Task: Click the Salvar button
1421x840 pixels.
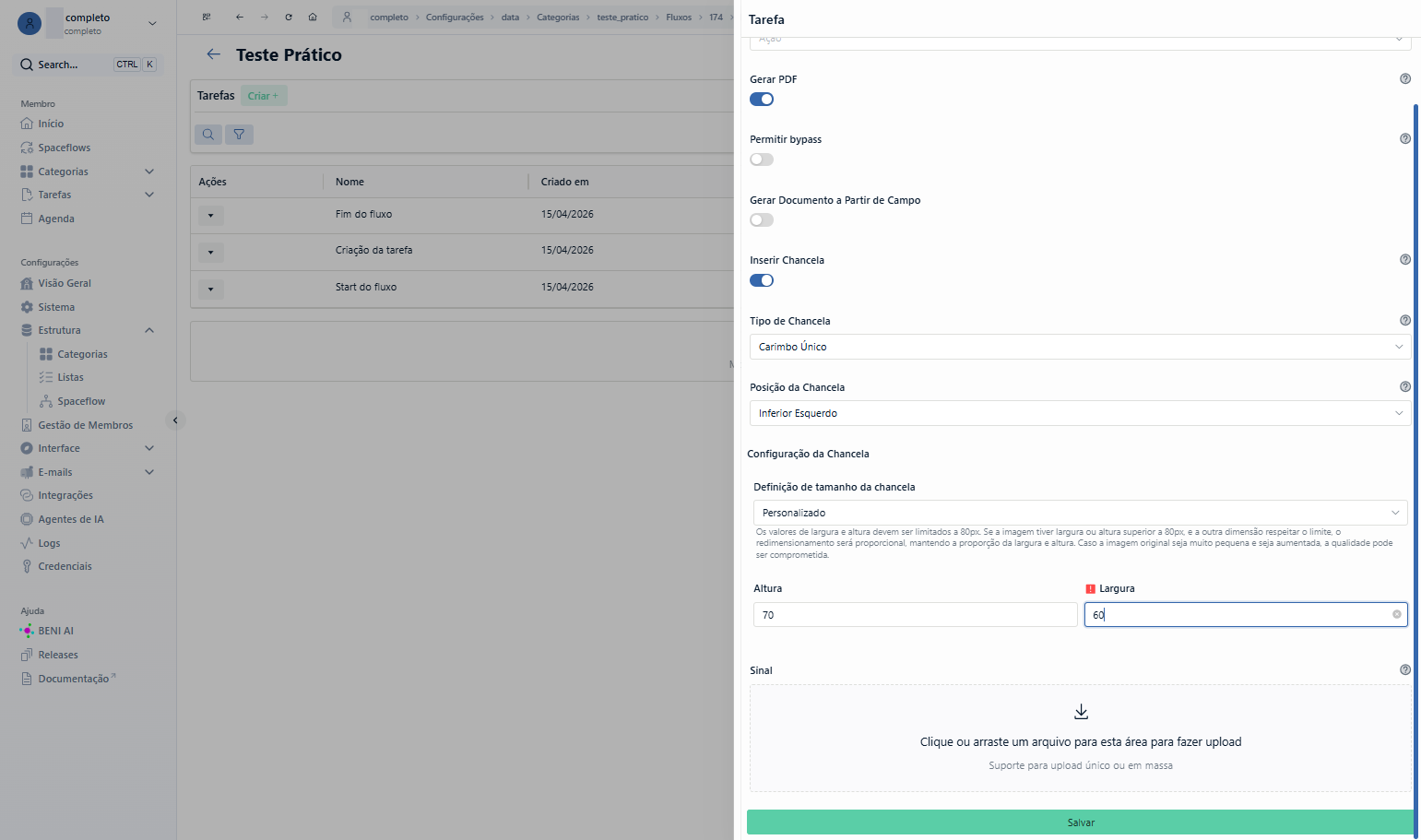Action: click(1080, 822)
